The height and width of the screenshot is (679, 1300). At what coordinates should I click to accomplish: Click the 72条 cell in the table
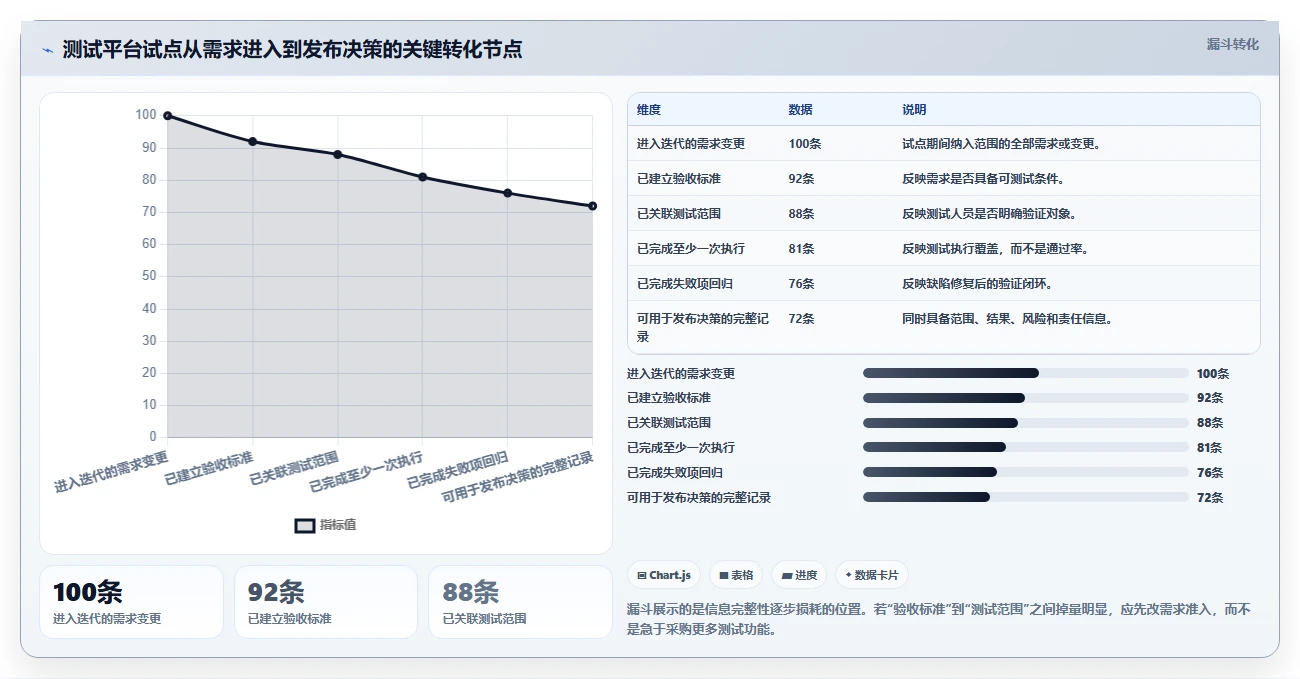click(x=801, y=319)
